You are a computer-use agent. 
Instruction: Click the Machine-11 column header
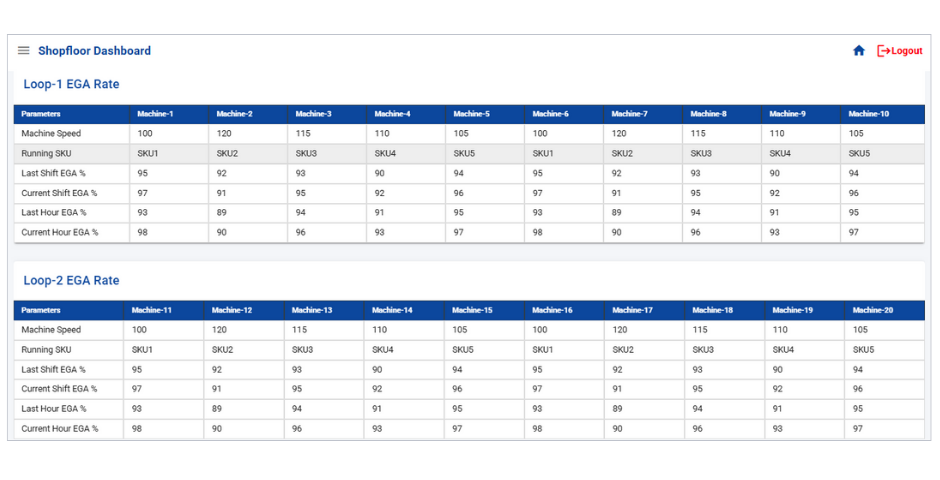point(152,310)
